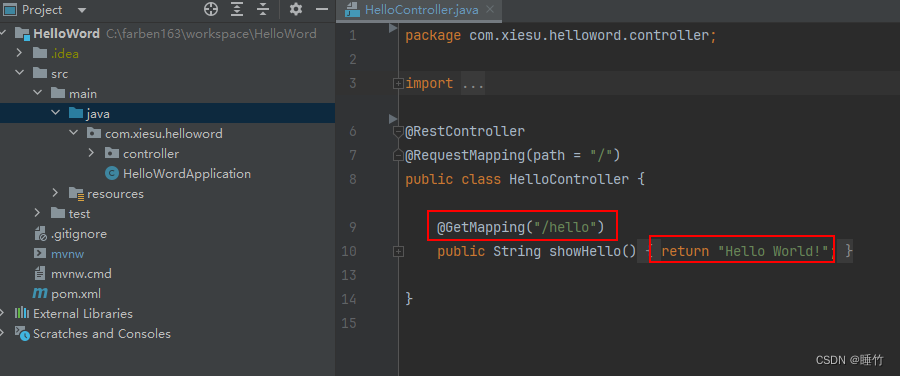
Task: Toggle fold at @RequestMapping line
Action: click(x=398, y=156)
